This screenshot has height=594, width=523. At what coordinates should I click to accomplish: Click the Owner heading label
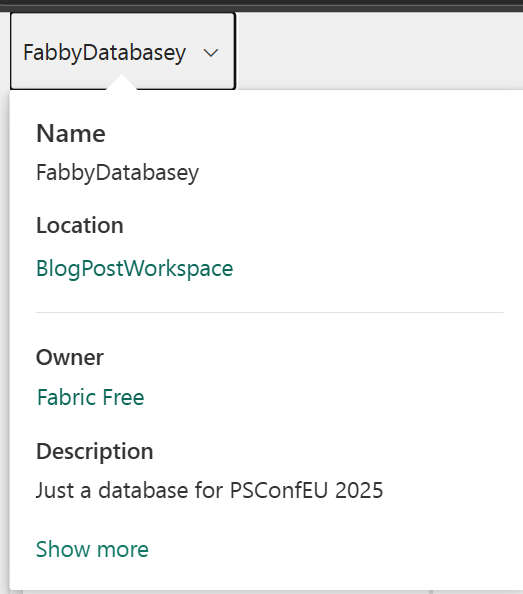[x=70, y=357]
